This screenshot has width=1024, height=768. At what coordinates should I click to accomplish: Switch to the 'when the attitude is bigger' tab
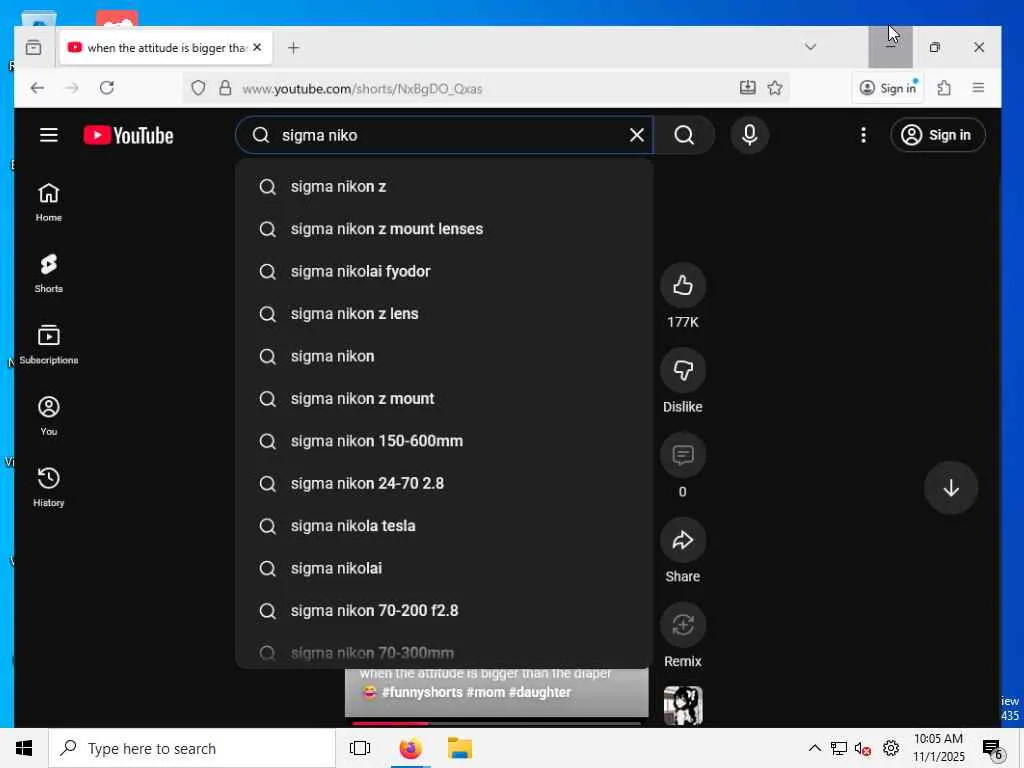click(167, 48)
